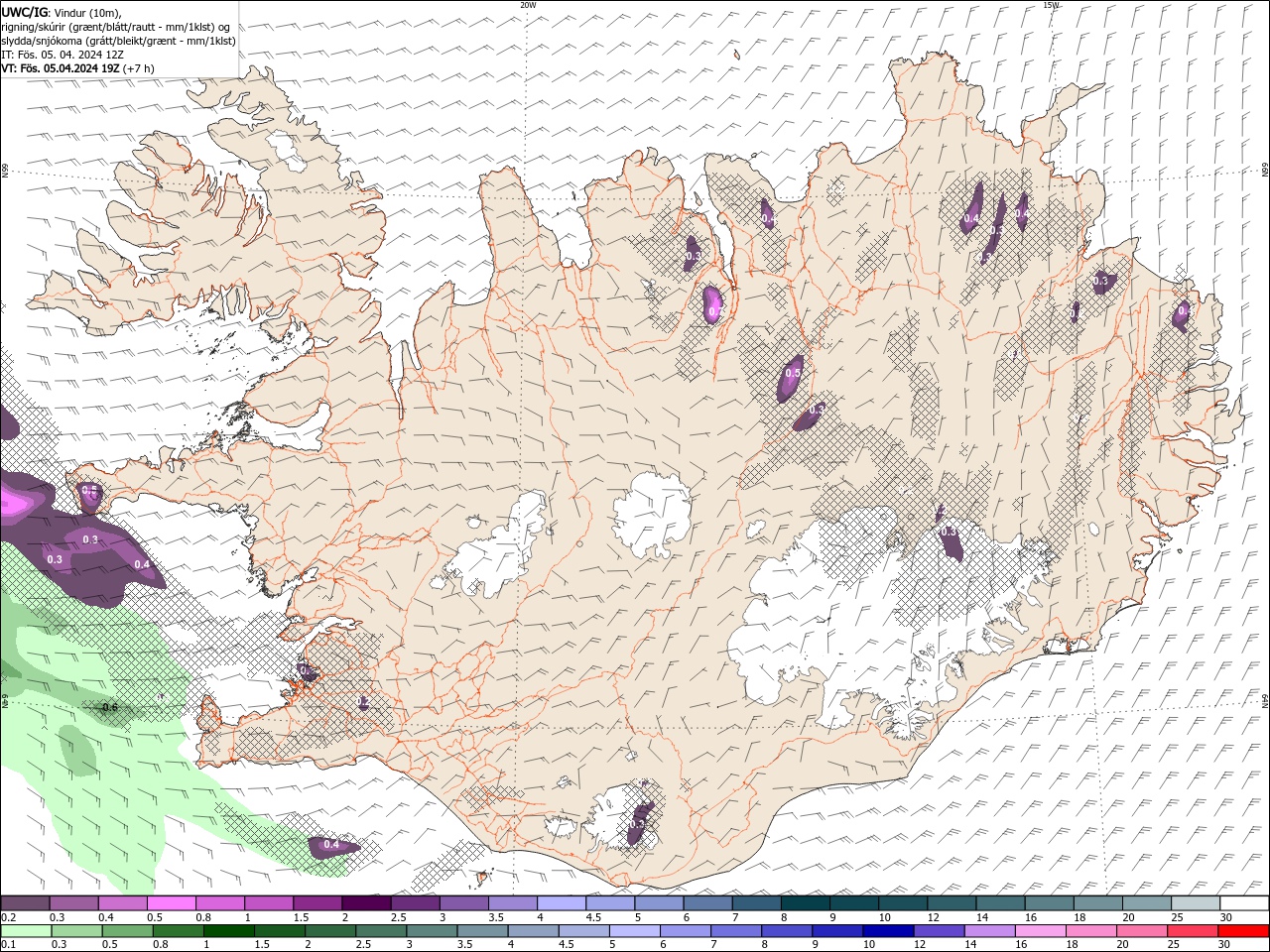
Task: Select the light gray 25 snow-scale swatch
Action: click(1196, 903)
